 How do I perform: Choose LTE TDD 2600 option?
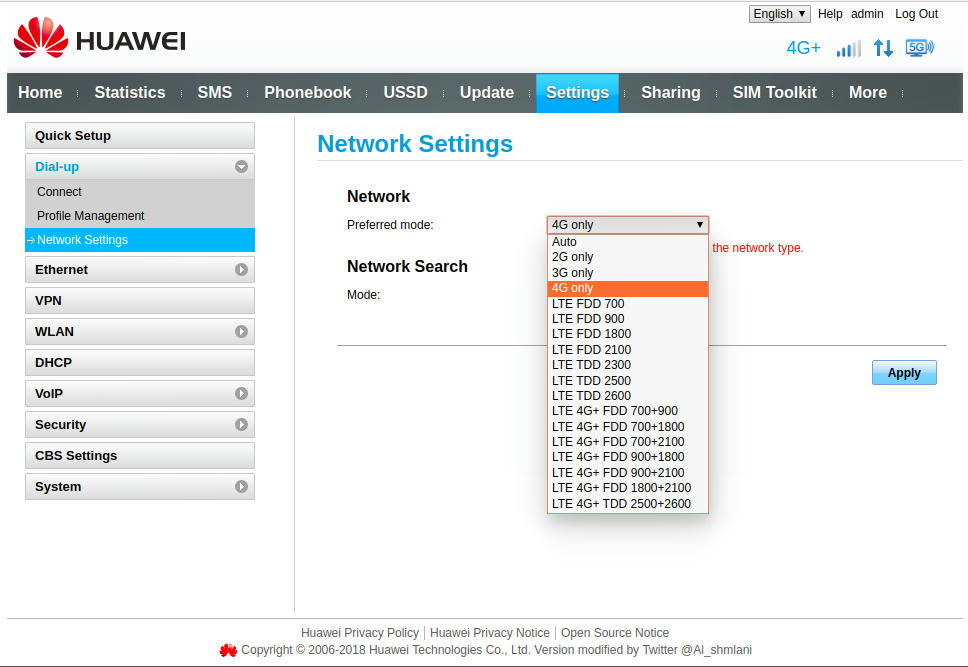(x=628, y=396)
